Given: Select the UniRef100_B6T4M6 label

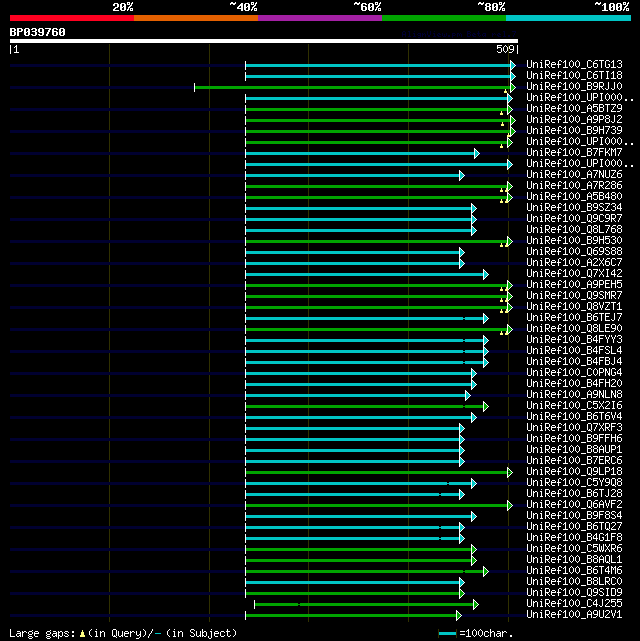Looking at the screenshot, I should (x=574, y=571).
